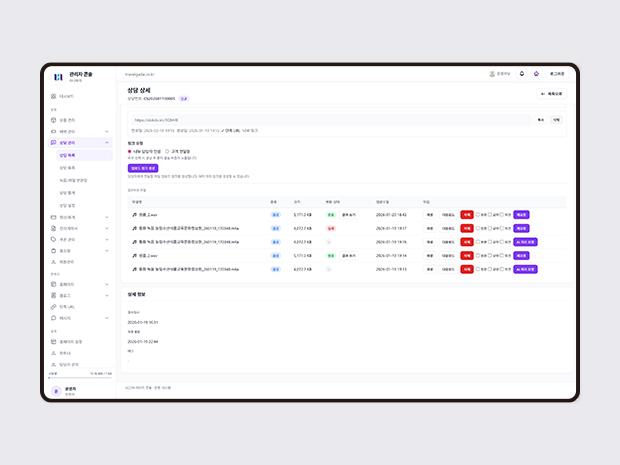Click the notification bell icon in header
Screen dimensions: 620x465
[x=521, y=73]
